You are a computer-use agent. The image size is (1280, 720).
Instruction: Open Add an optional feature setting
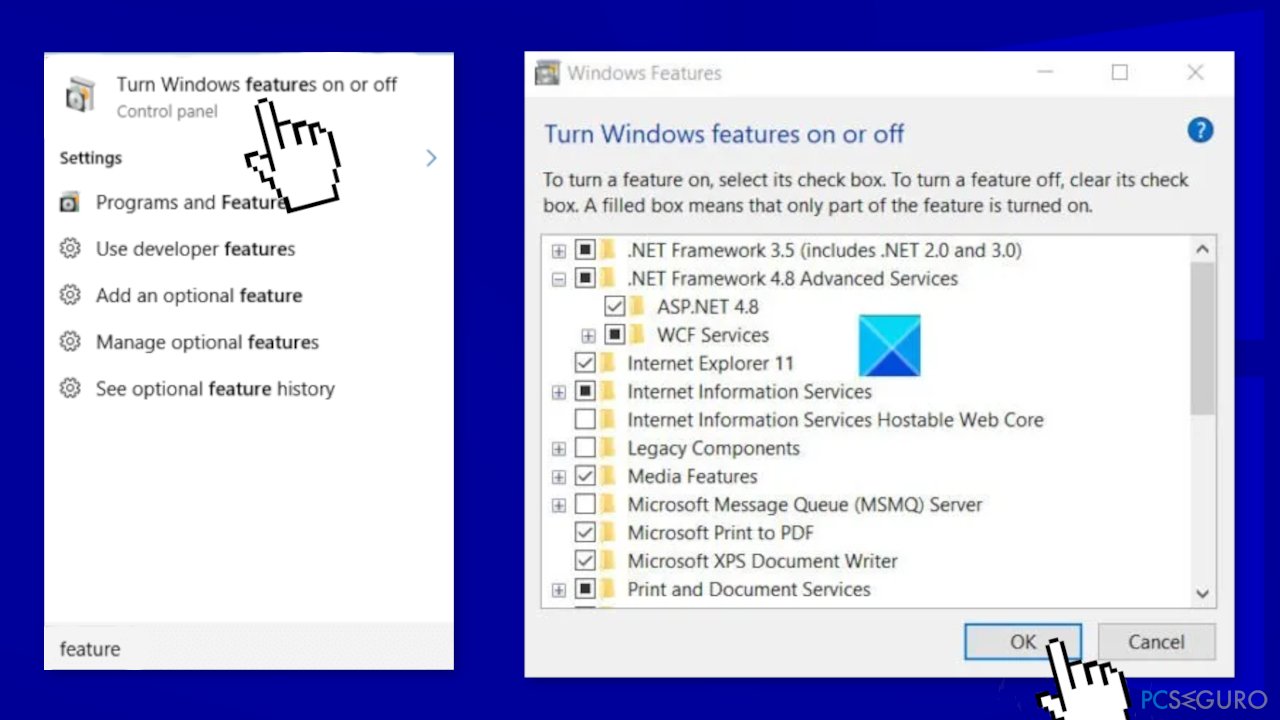[199, 296]
